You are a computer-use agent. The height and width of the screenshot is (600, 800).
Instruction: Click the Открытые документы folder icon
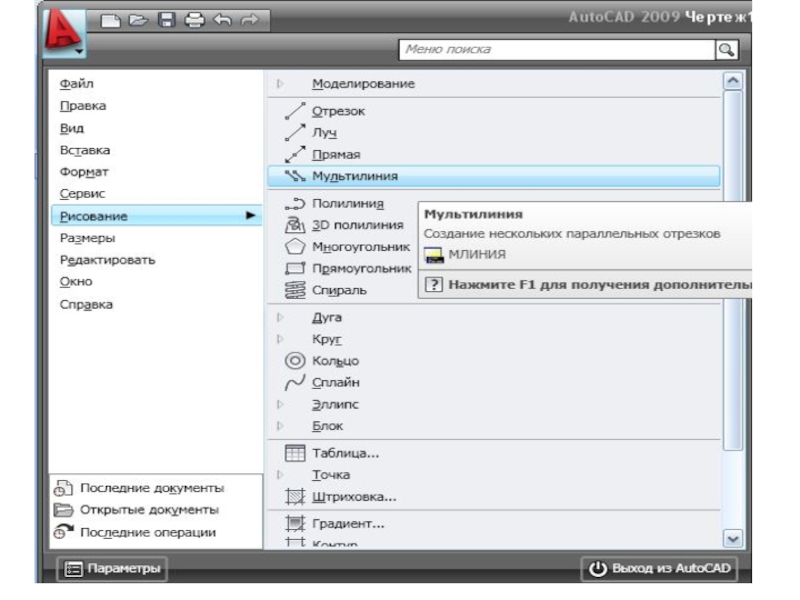coord(63,510)
